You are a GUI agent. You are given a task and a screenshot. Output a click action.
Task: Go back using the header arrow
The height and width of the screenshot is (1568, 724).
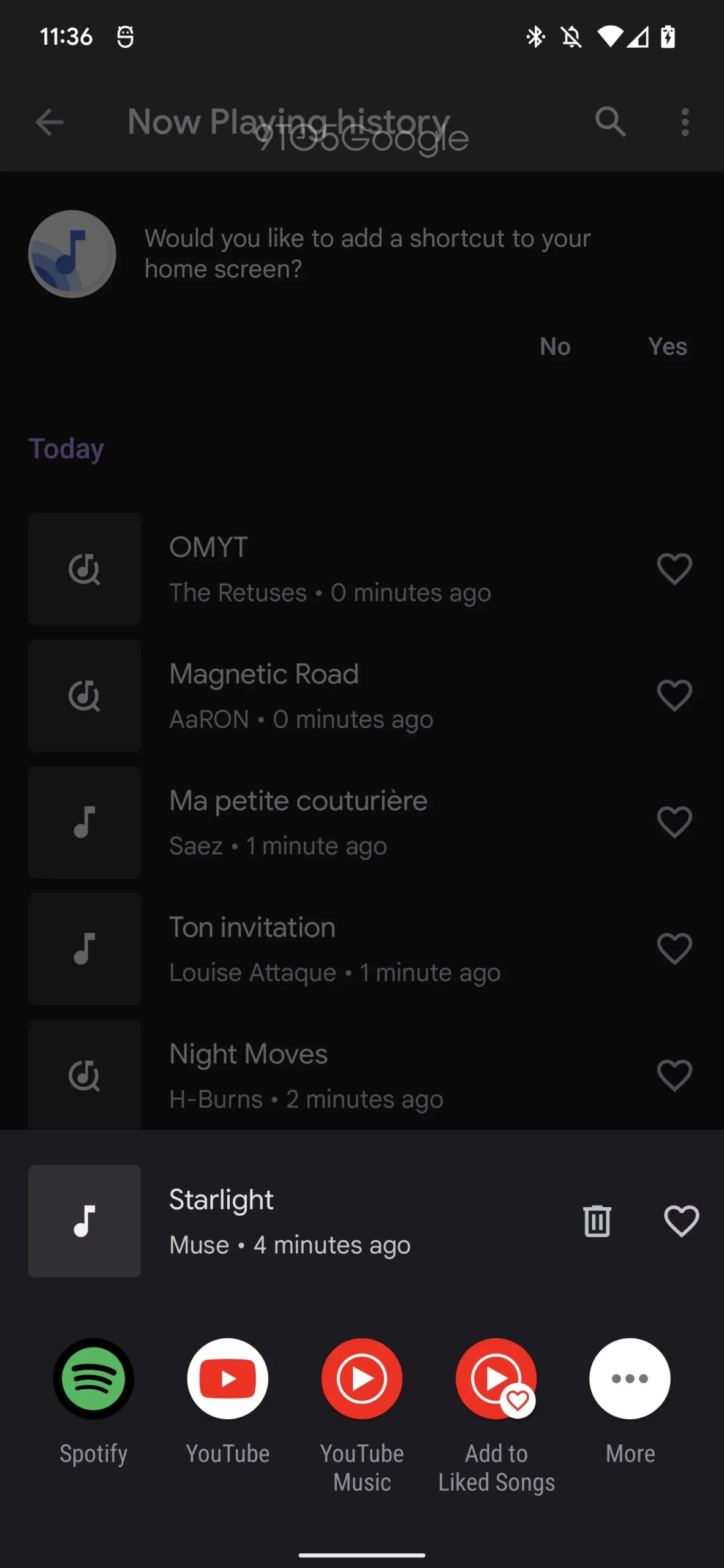click(x=50, y=122)
